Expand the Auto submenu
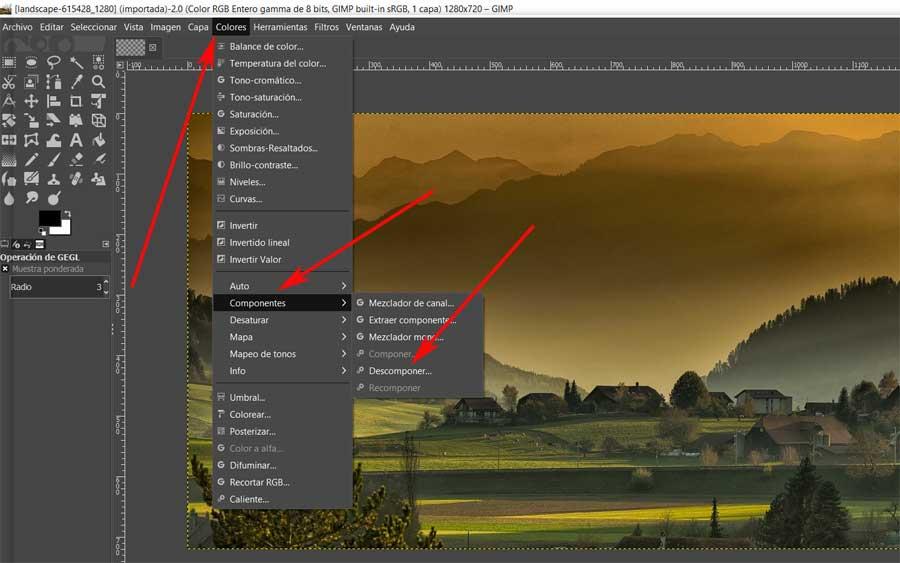 282,286
